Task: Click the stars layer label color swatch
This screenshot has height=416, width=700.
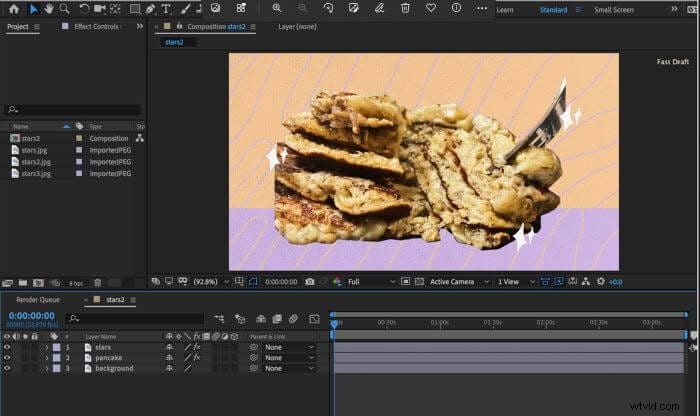Action: click(x=57, y=347)
